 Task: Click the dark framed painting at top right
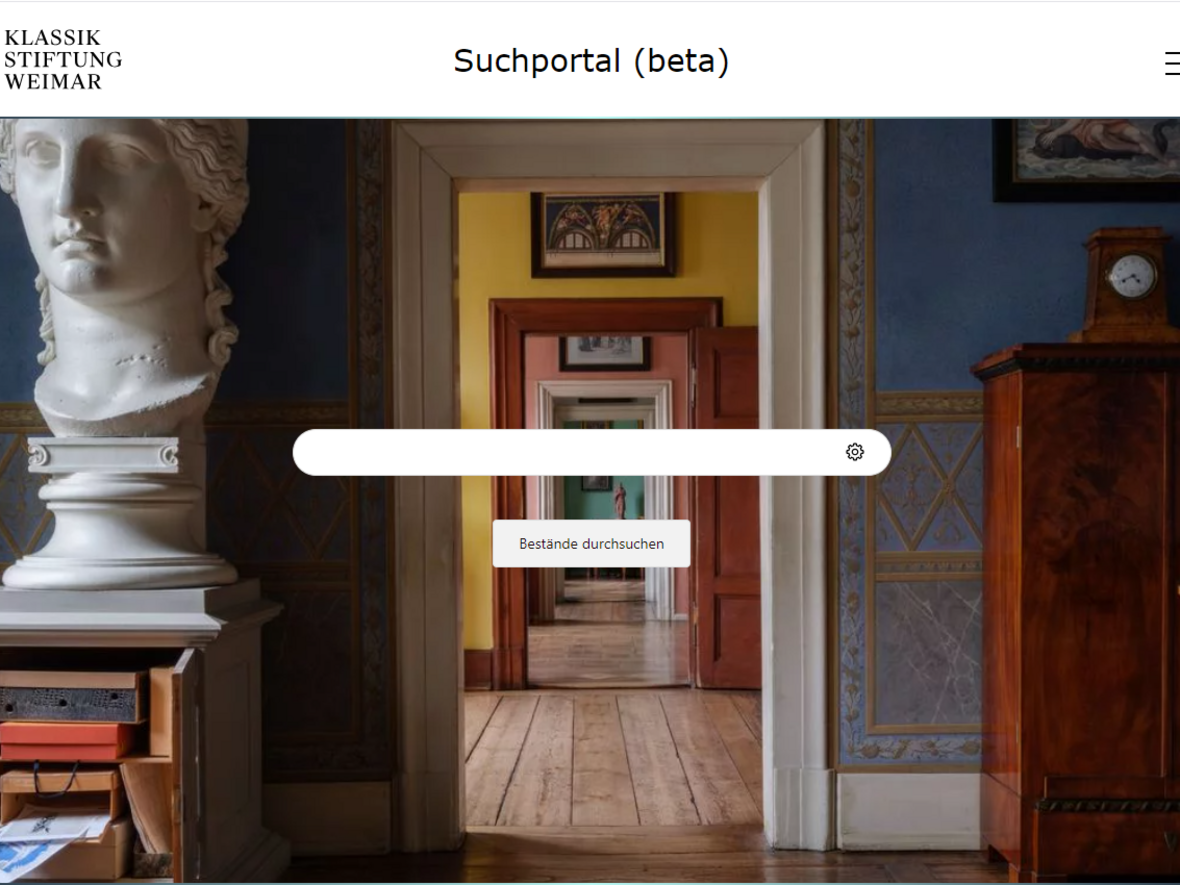click(1087, 160)
